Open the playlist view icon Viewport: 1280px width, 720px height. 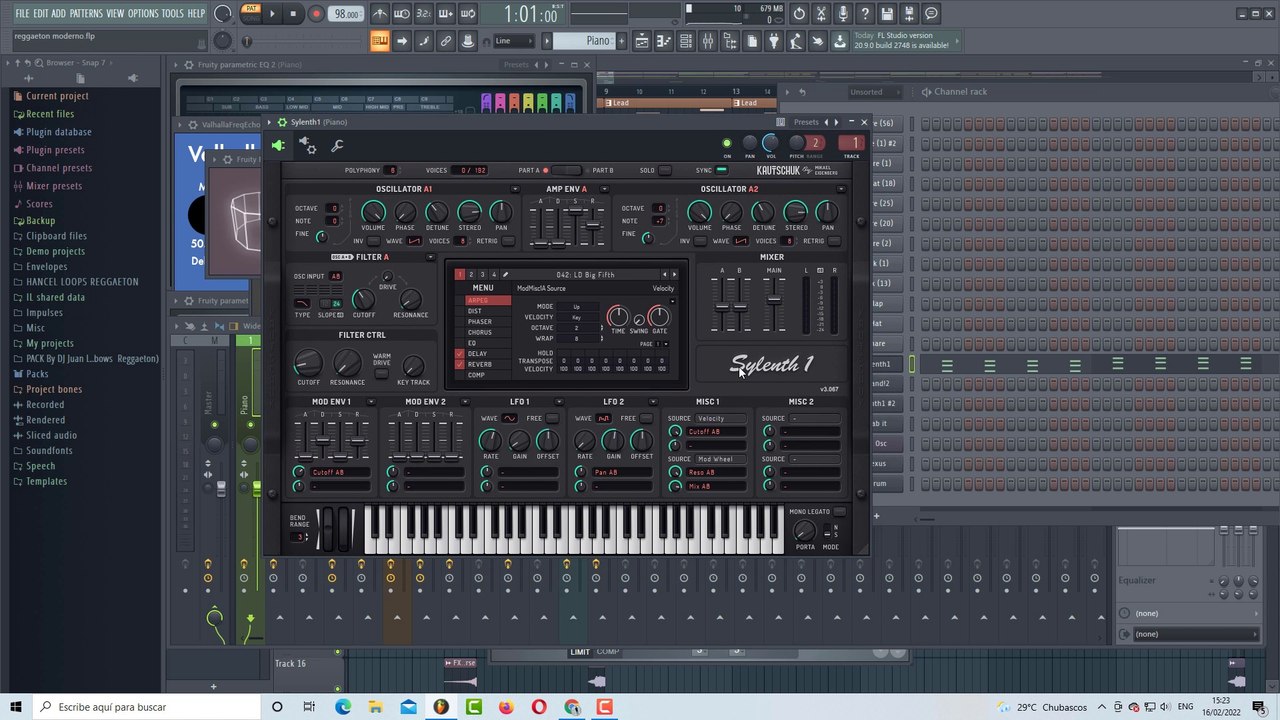tap(642, 41)
